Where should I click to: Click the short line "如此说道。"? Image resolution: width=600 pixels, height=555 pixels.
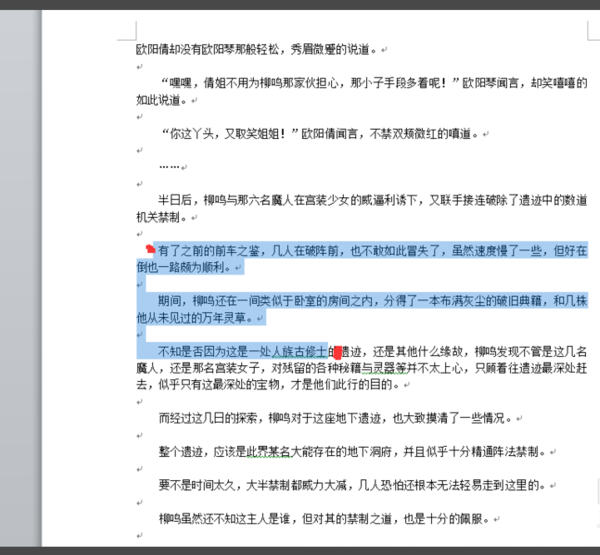(163, 100)
